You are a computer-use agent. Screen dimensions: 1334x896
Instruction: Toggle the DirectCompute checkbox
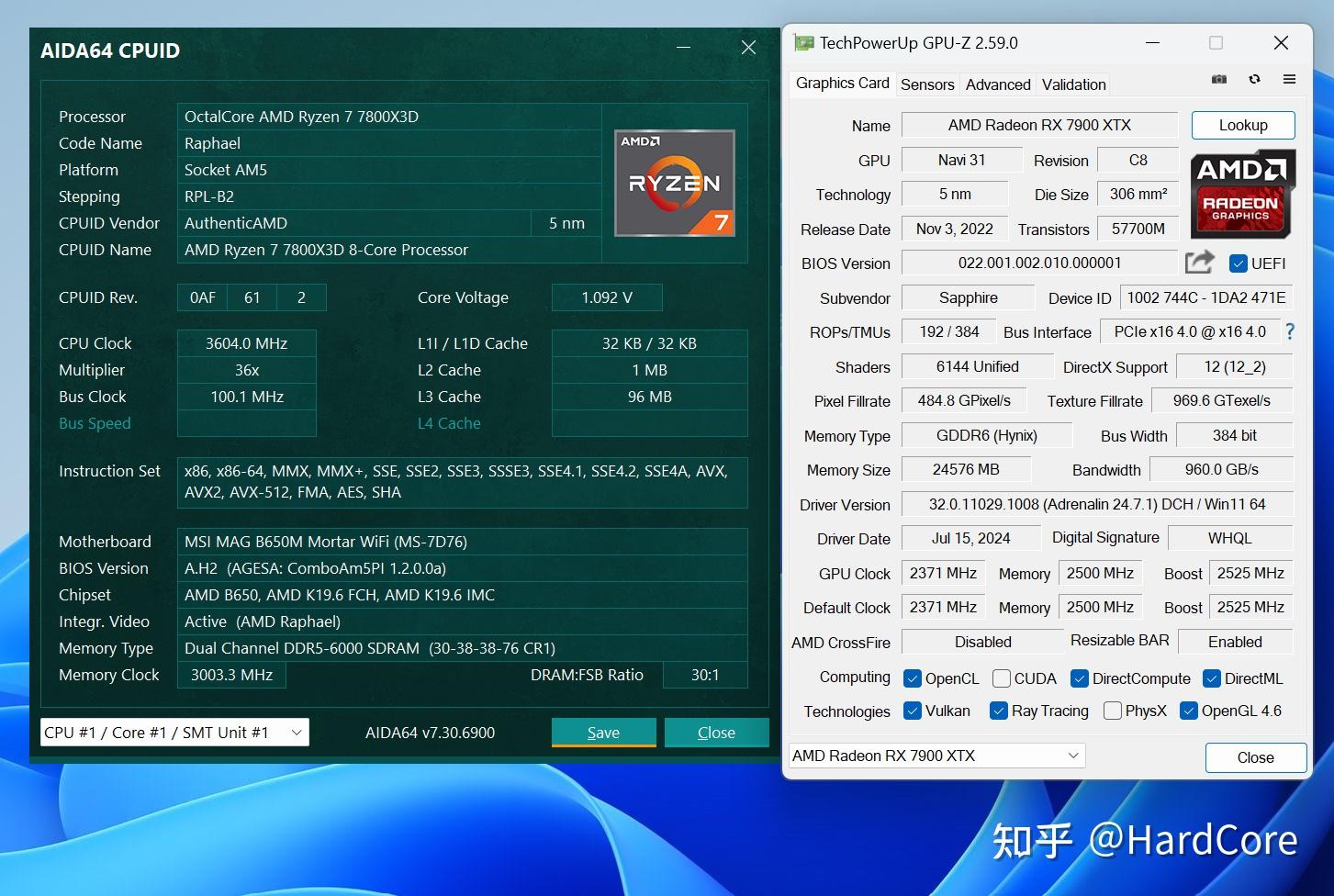[1080, 678]
